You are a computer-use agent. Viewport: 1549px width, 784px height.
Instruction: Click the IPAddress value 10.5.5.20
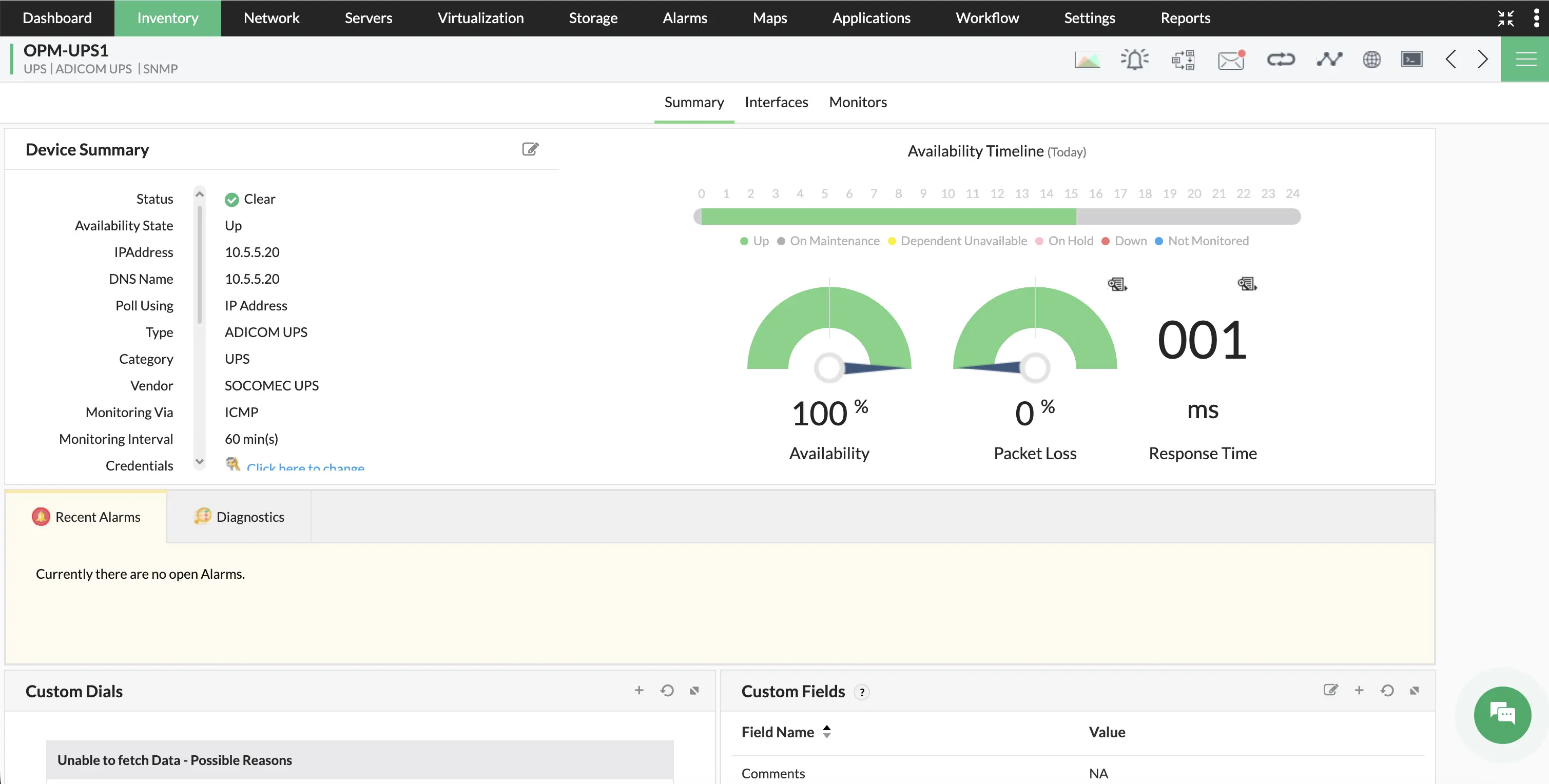[252, 252]
